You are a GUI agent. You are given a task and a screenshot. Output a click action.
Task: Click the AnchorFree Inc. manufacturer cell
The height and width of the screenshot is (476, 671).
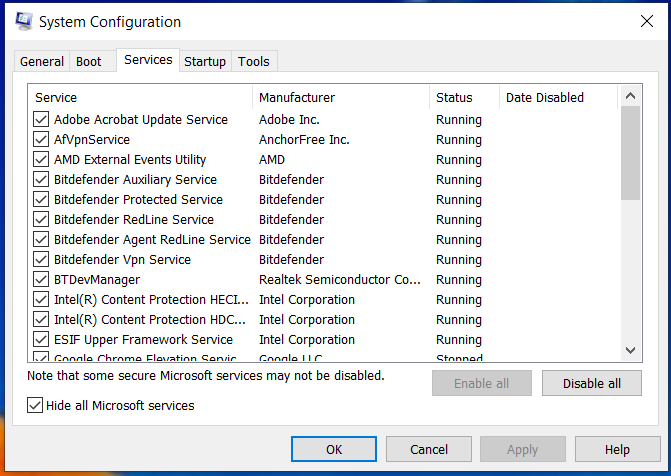pyautogui.click(x=304, y=140)
